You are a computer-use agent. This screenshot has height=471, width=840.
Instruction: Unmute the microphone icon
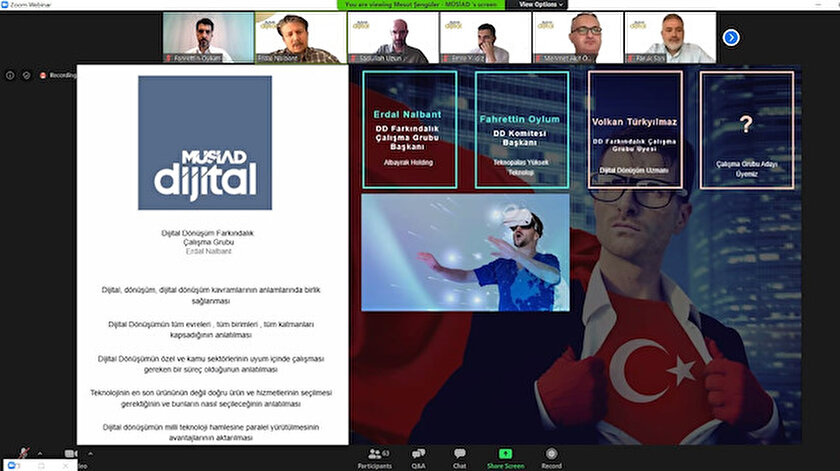[24, 453]
